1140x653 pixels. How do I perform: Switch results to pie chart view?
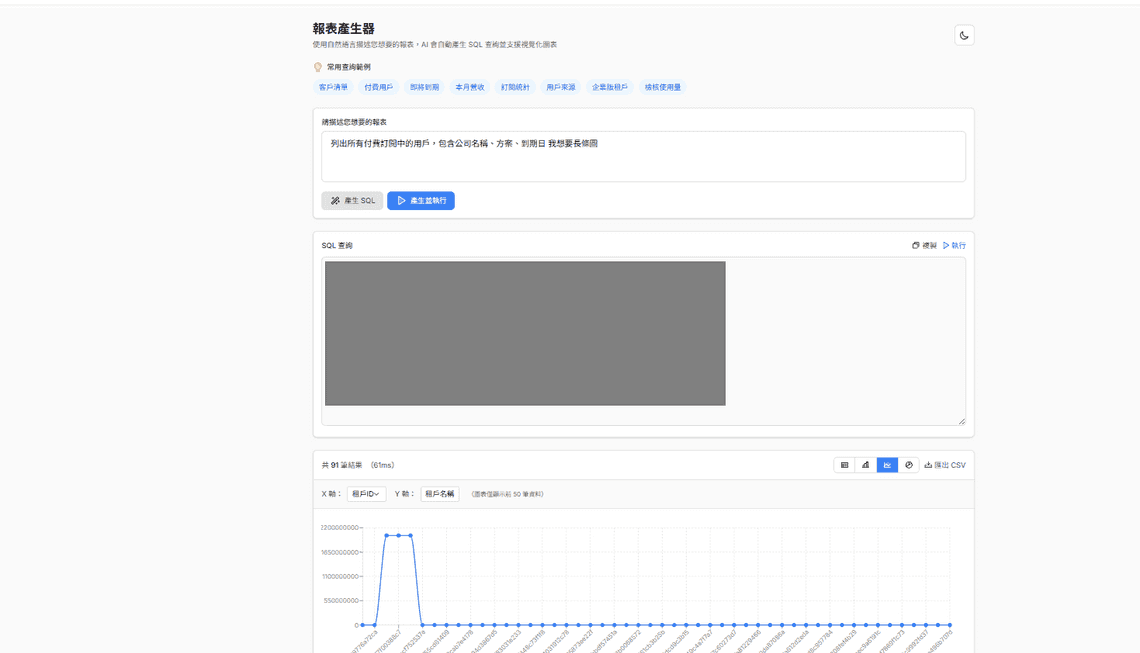pyautogui.click(x=908, y=465)
